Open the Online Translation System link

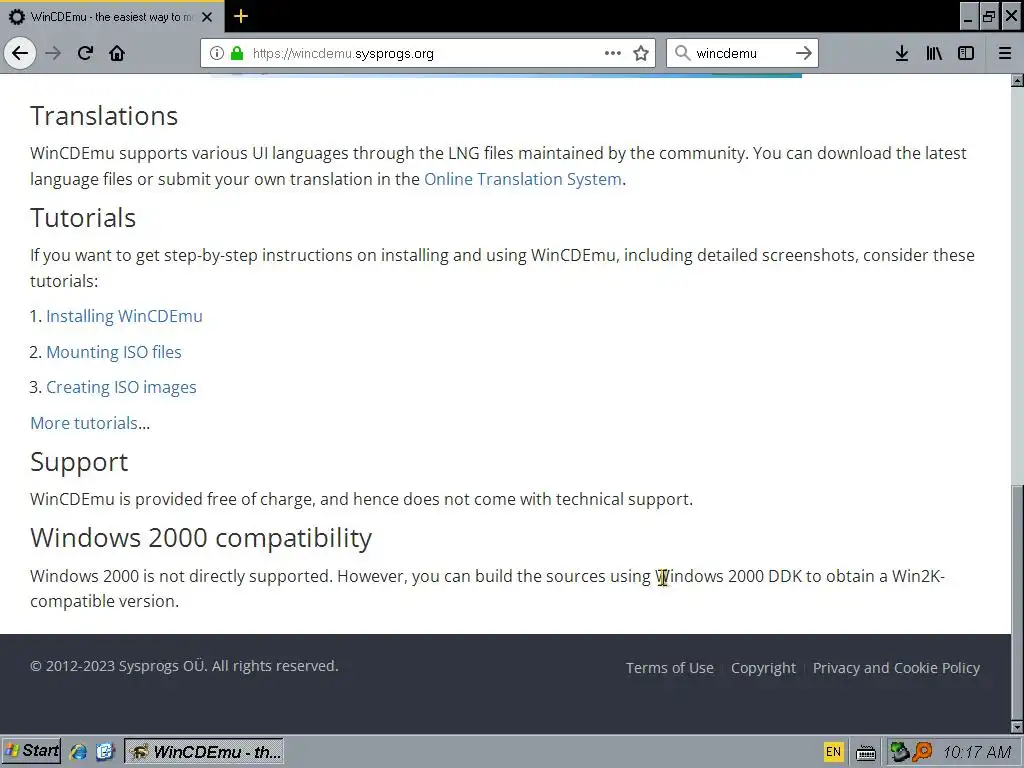522,179
